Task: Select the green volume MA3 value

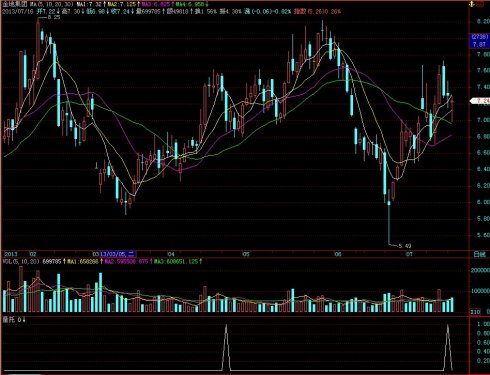Action: pos(176,262)
